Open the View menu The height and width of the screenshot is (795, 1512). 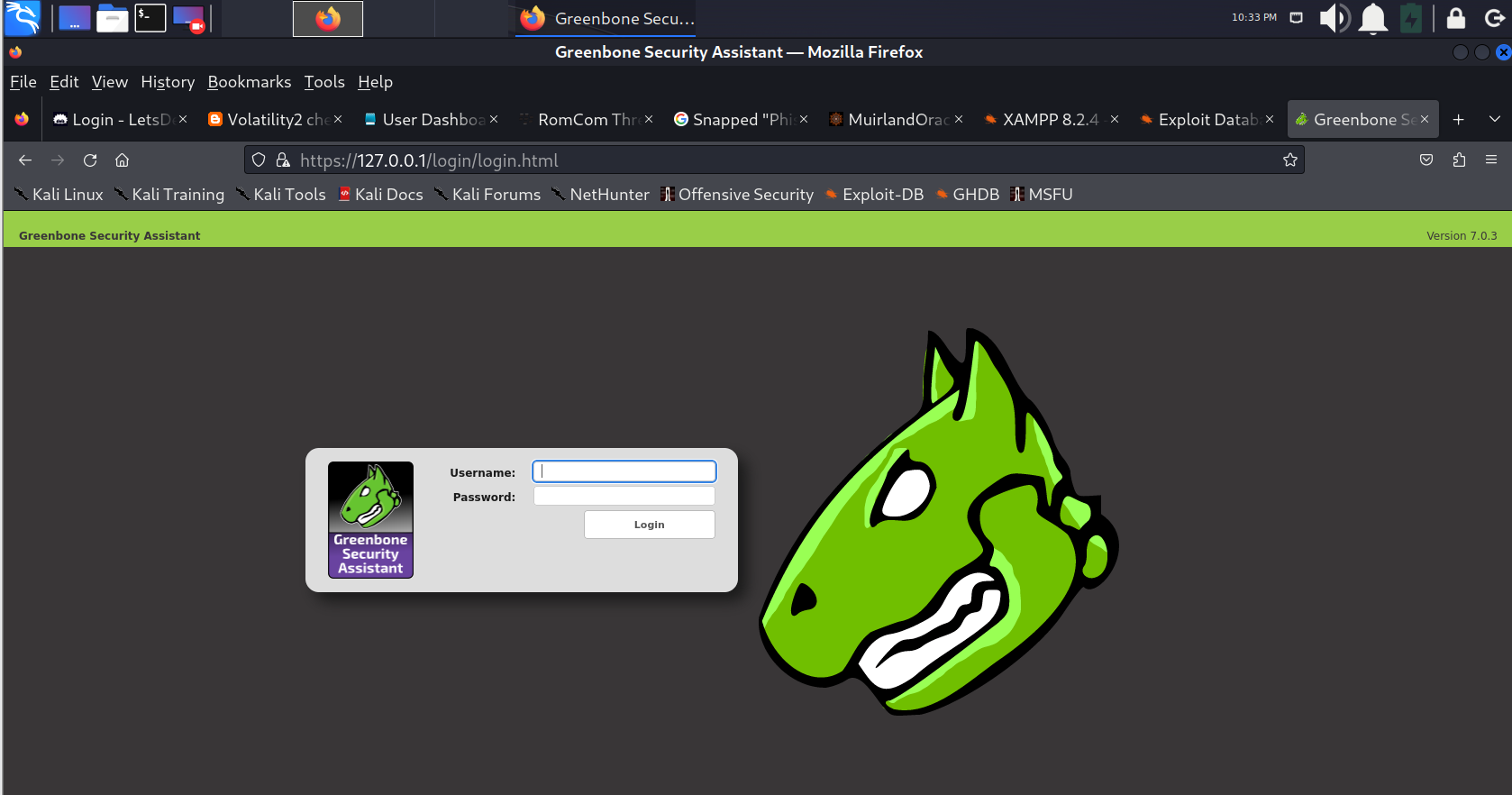[x=110, y=82]
